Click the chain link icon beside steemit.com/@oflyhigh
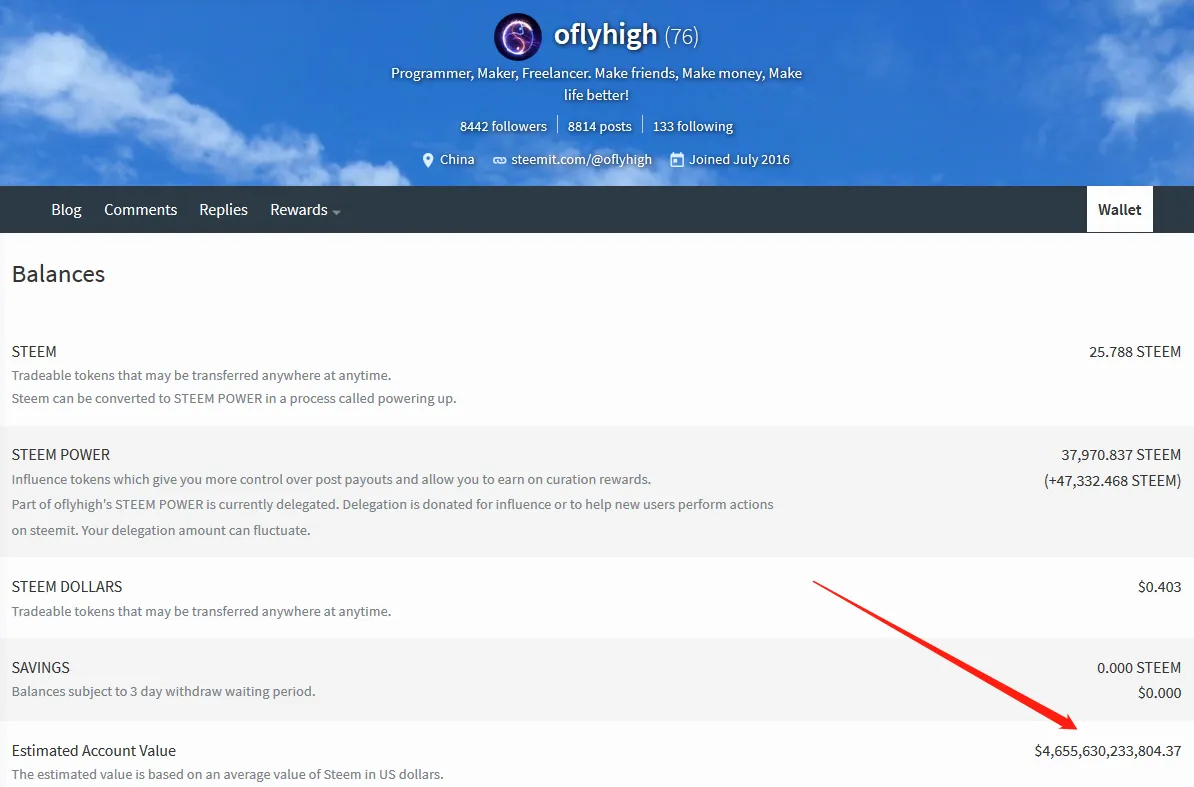The height and width of the screenshot is (787, 1194). (x=500, y=161)
